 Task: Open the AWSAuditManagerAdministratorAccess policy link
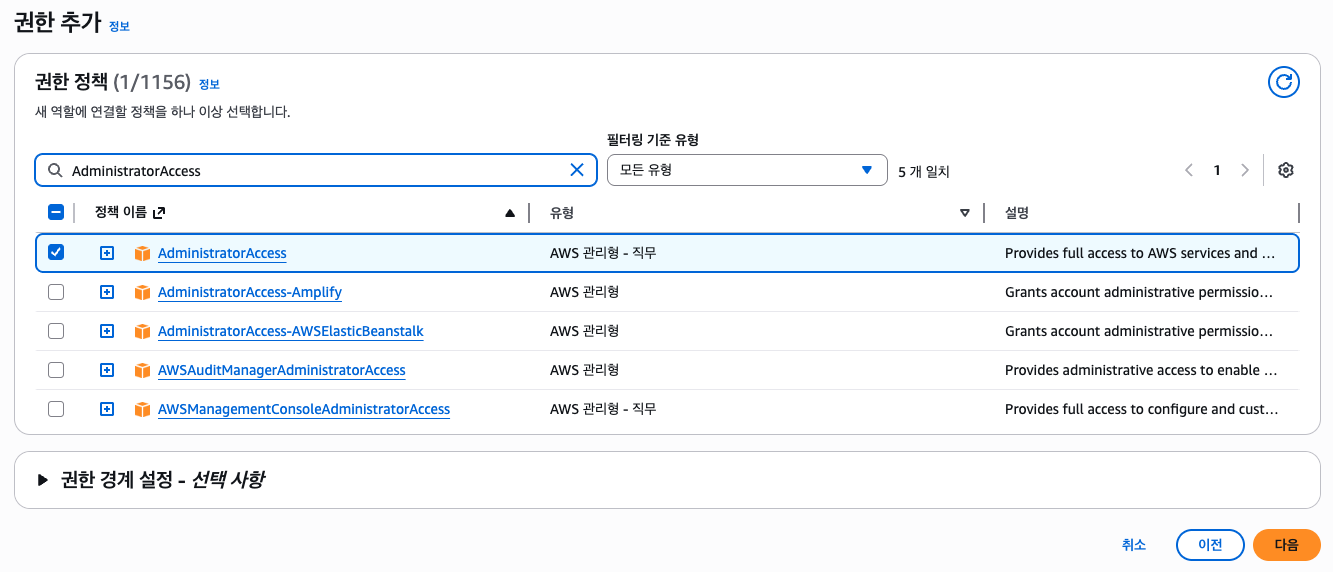(282, 370)
